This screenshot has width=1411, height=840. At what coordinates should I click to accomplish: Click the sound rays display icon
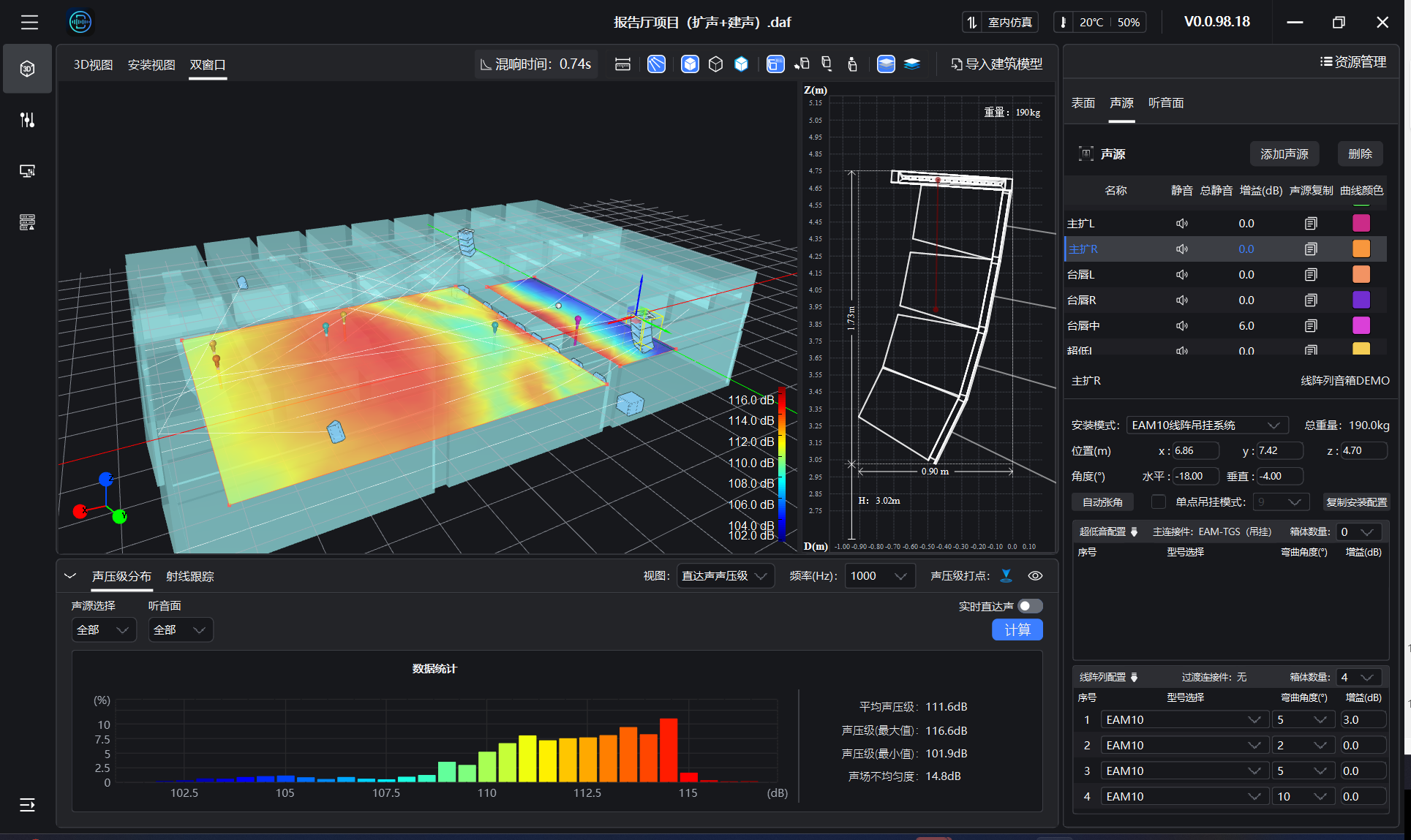pyautogui.click(x=656, y=64)
